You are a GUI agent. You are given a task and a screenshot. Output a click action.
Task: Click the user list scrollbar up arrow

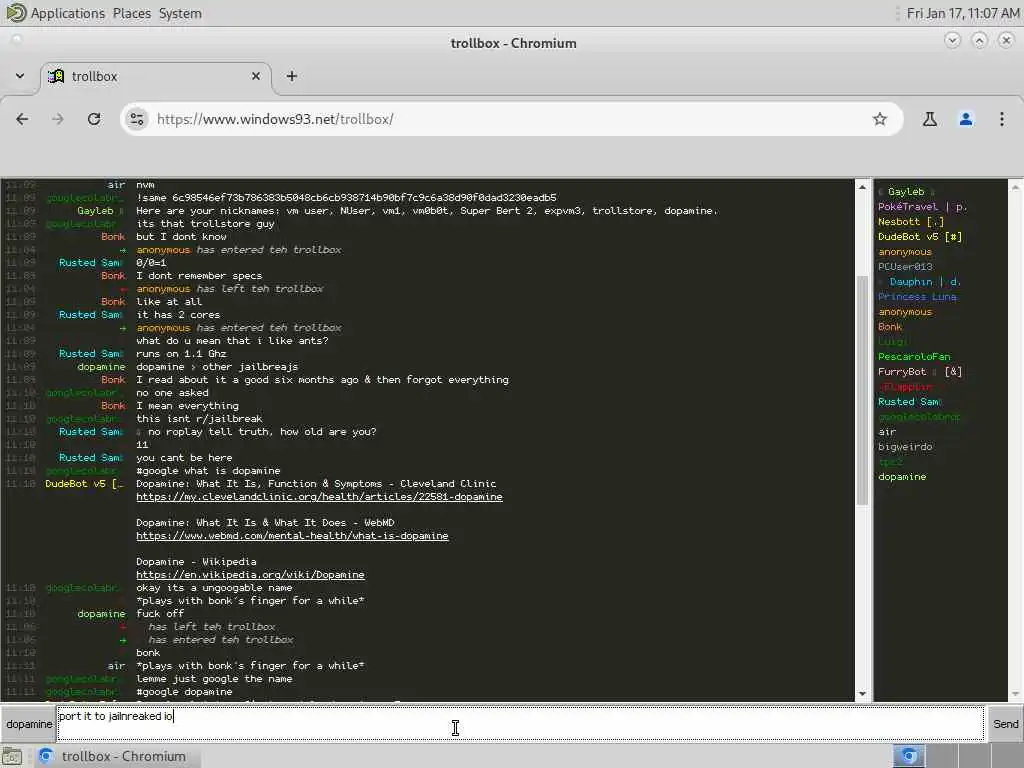coord(1016,187)
